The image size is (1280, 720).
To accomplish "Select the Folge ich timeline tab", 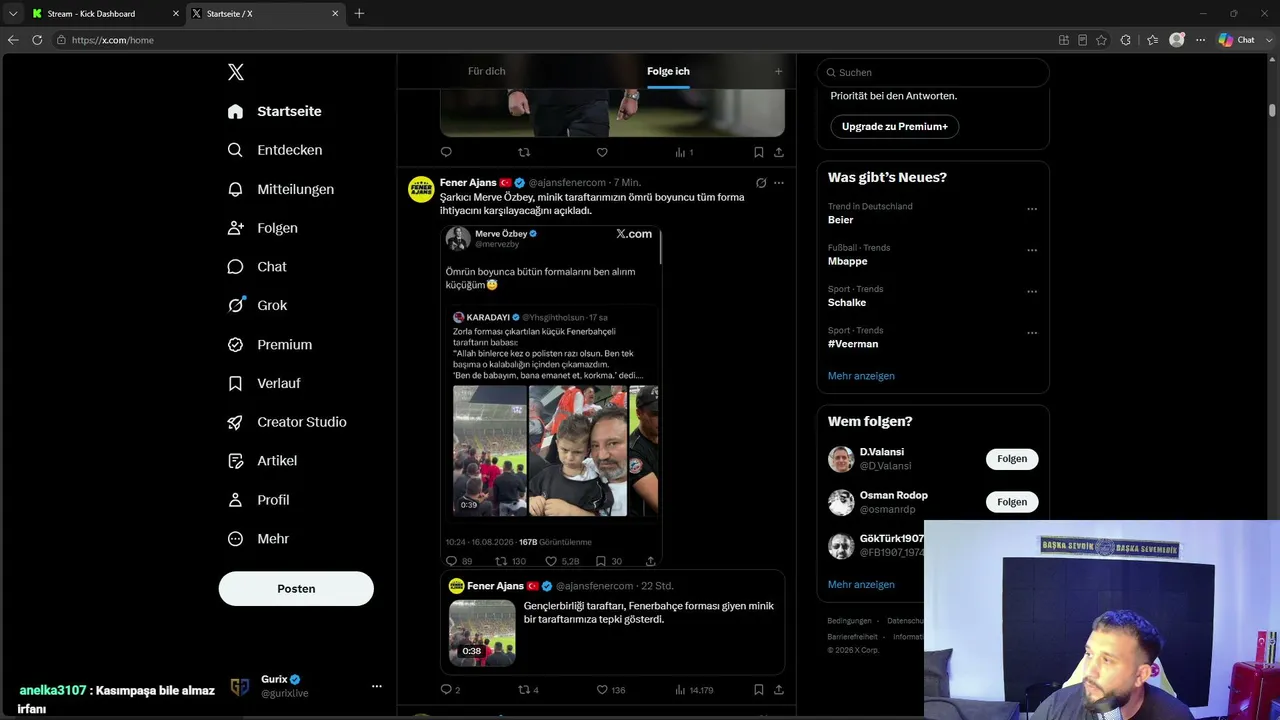I will 668,71.
